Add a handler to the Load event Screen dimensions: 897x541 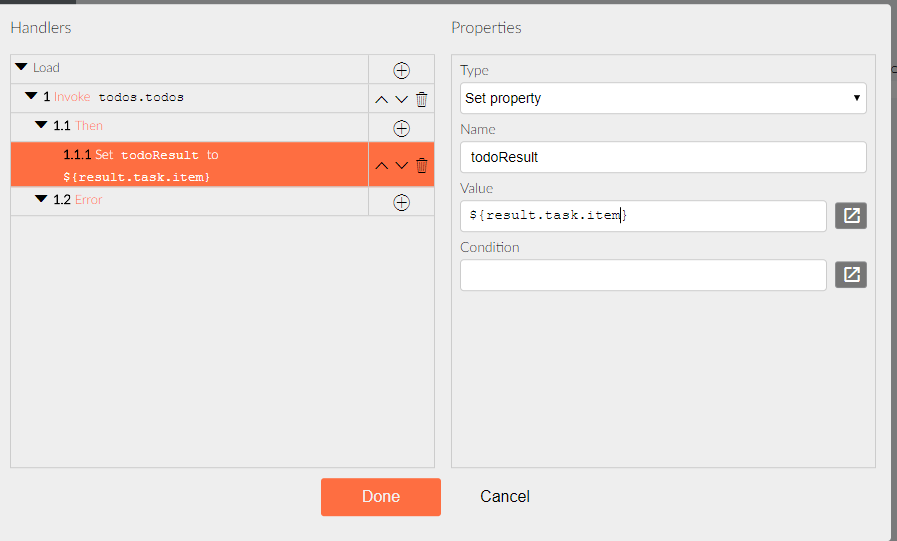tap(401, 70)
